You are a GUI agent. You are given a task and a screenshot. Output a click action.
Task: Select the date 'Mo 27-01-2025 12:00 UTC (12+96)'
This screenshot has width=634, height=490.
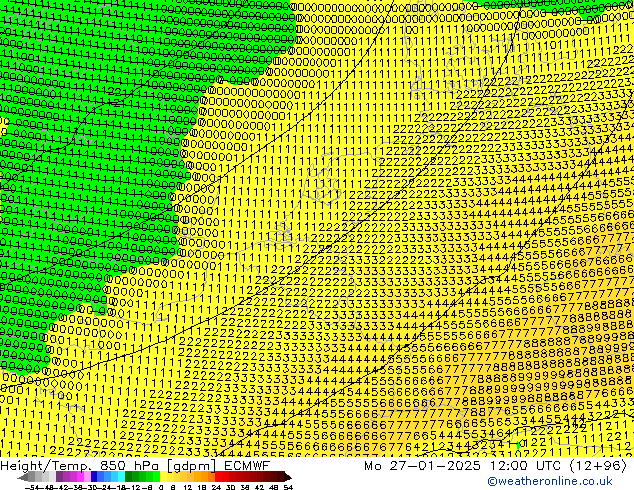[x=495, y=466]
